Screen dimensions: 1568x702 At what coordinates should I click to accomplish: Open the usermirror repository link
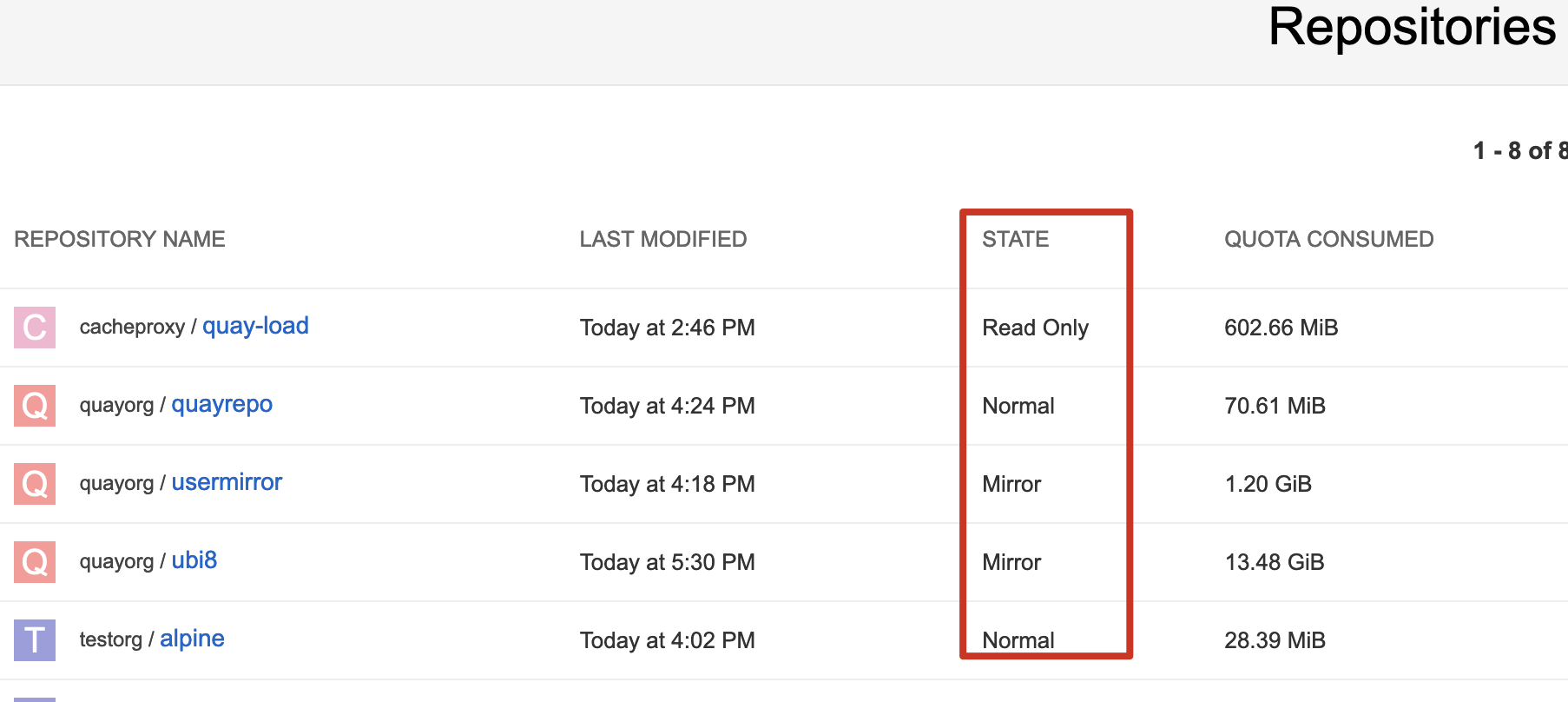click(x=227, y=482)
